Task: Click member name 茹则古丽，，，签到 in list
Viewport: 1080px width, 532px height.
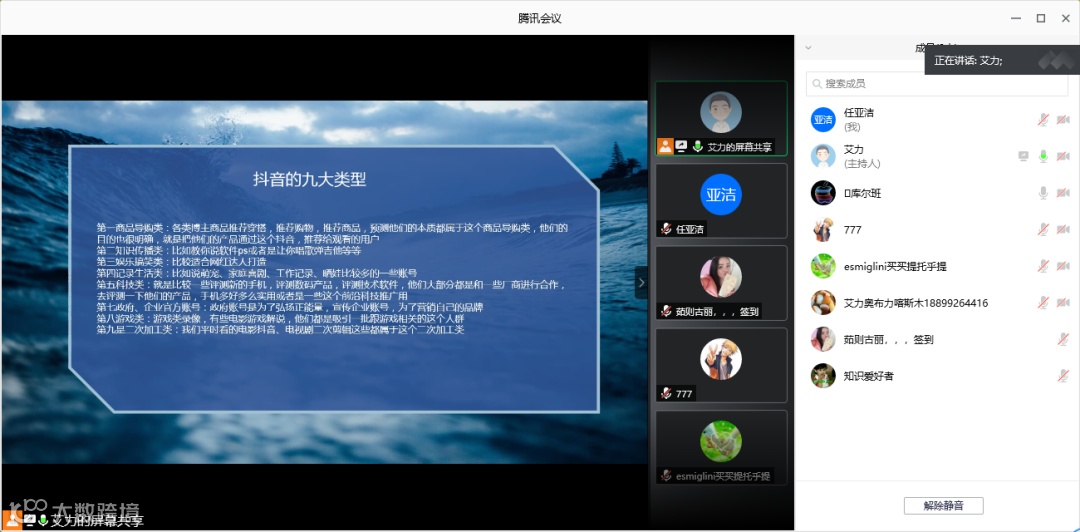Action: click(x=889, y=340)
